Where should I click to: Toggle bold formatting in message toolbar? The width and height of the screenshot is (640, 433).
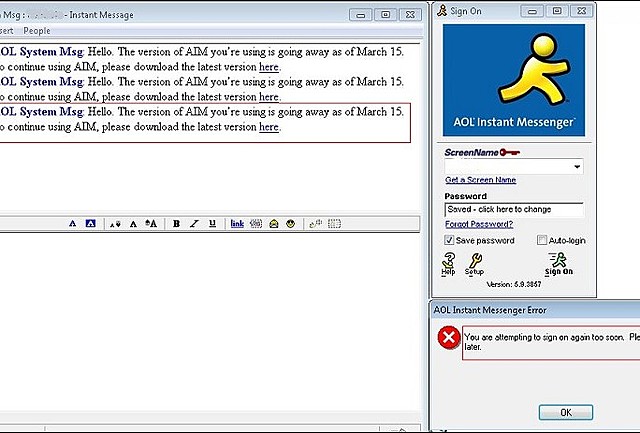(176, 224)
